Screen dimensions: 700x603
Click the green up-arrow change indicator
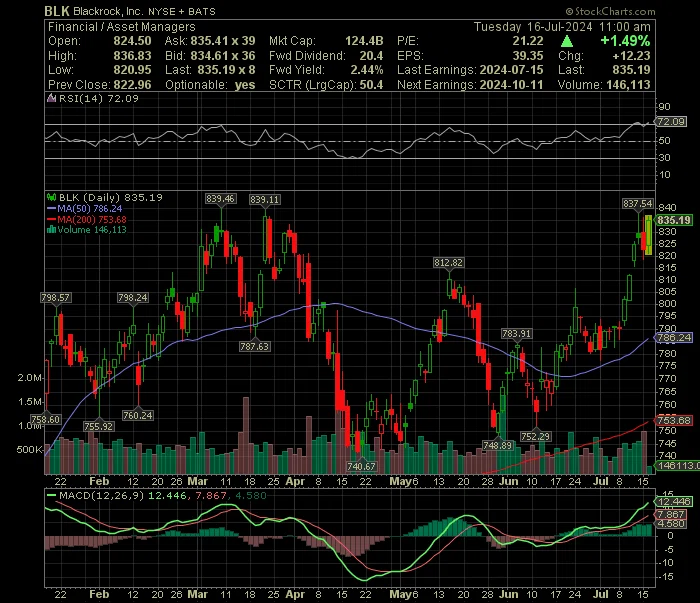tap(567, 42)
